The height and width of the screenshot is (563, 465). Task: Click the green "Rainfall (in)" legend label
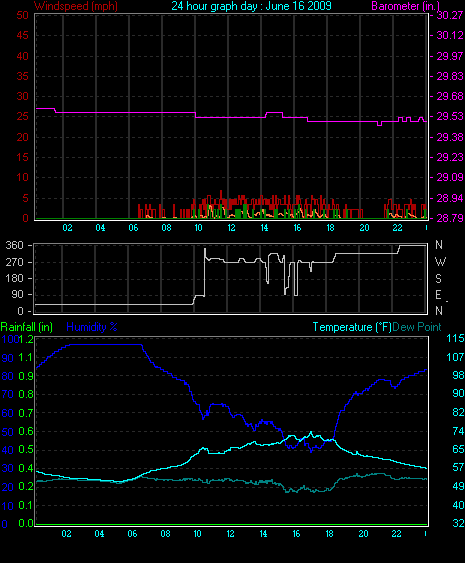coord(27,327)
